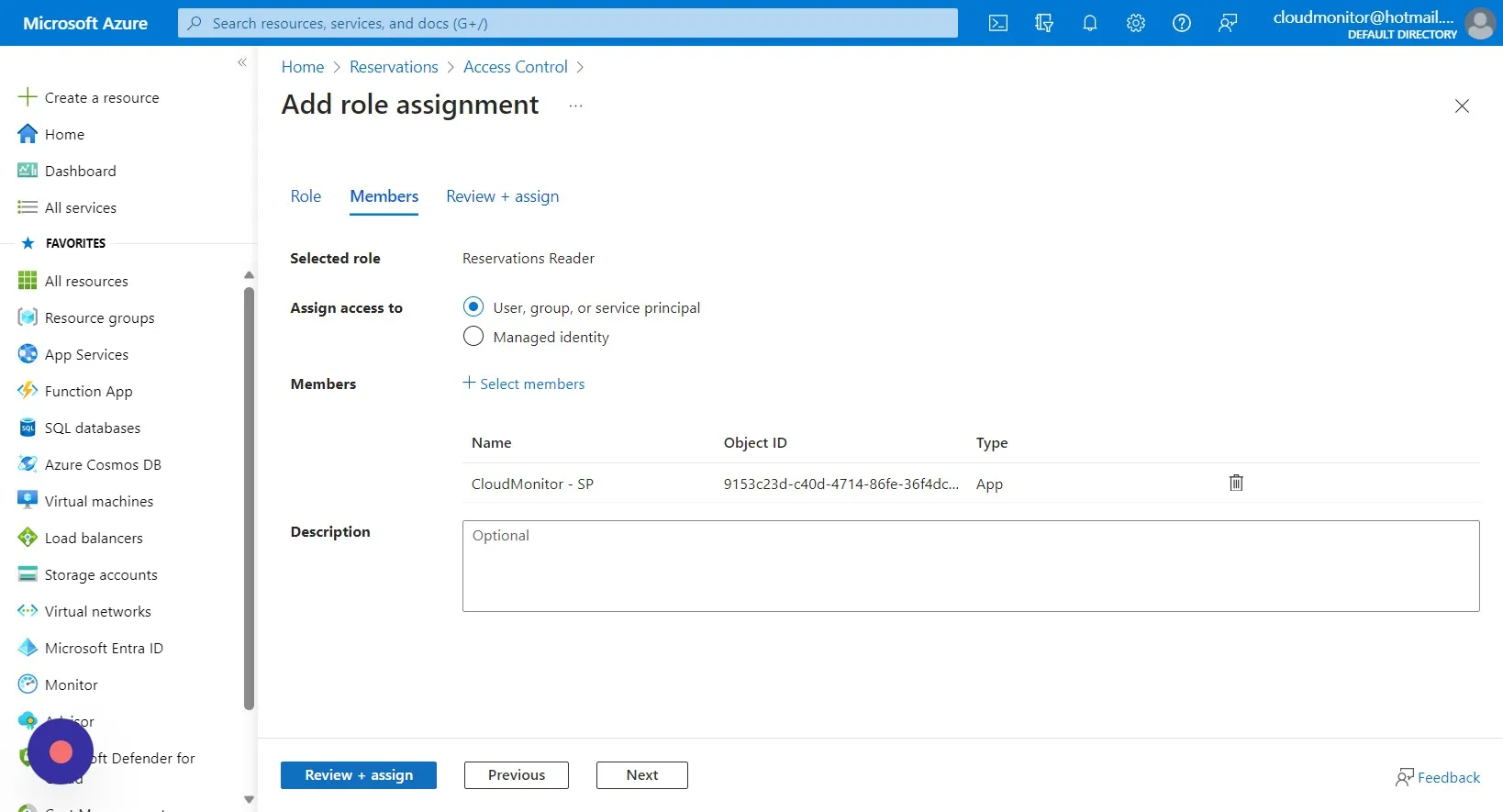Screen dimensions: 1503x812
Task: Click the Storage accounts icon
Action: click(x=28, y=574)
